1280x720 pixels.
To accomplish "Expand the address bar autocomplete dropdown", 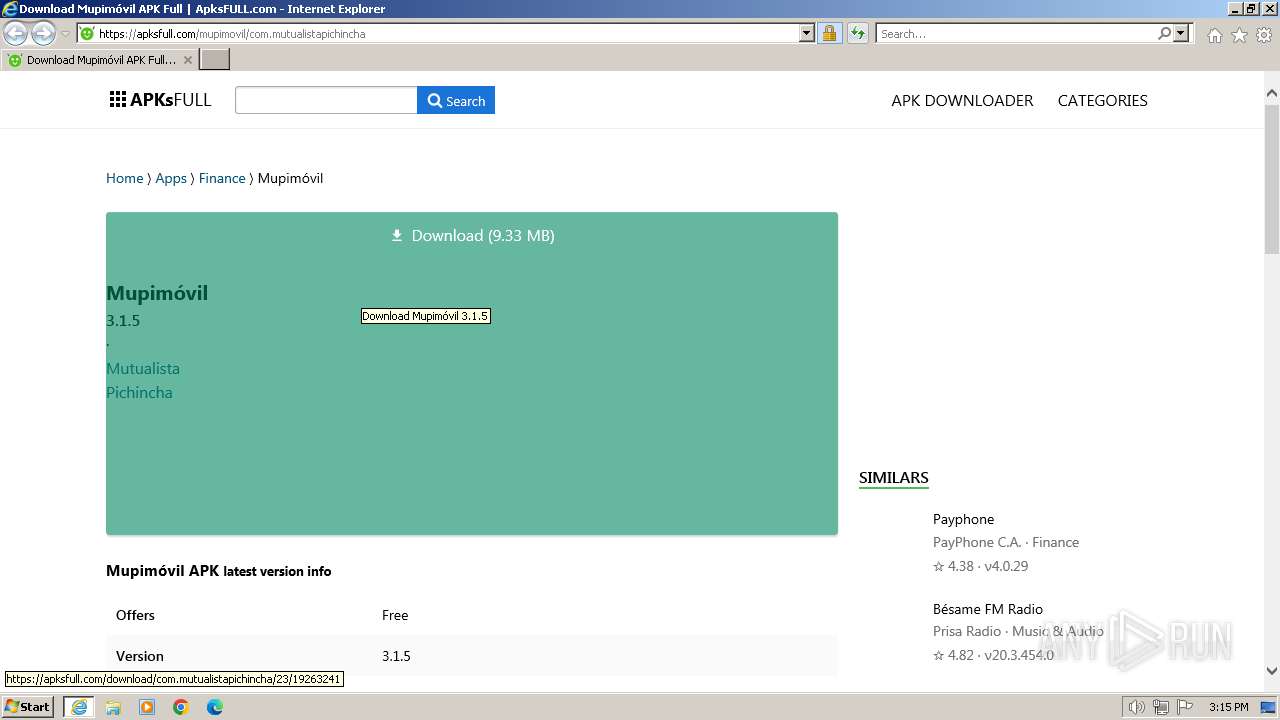I will (x=807, y=33).
